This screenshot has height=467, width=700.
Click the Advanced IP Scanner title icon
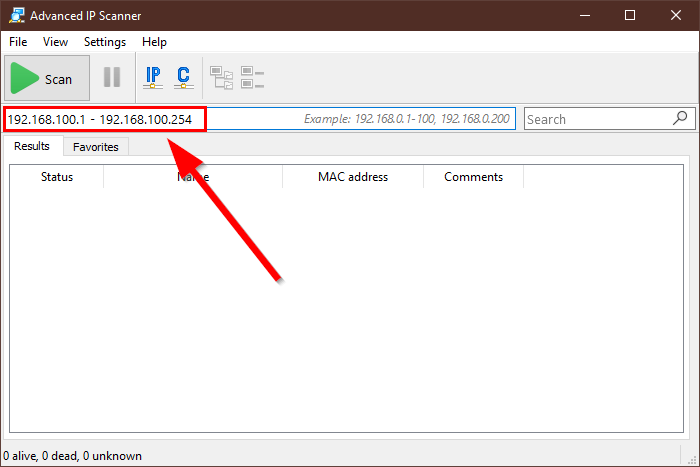click(x=17, y=16)
